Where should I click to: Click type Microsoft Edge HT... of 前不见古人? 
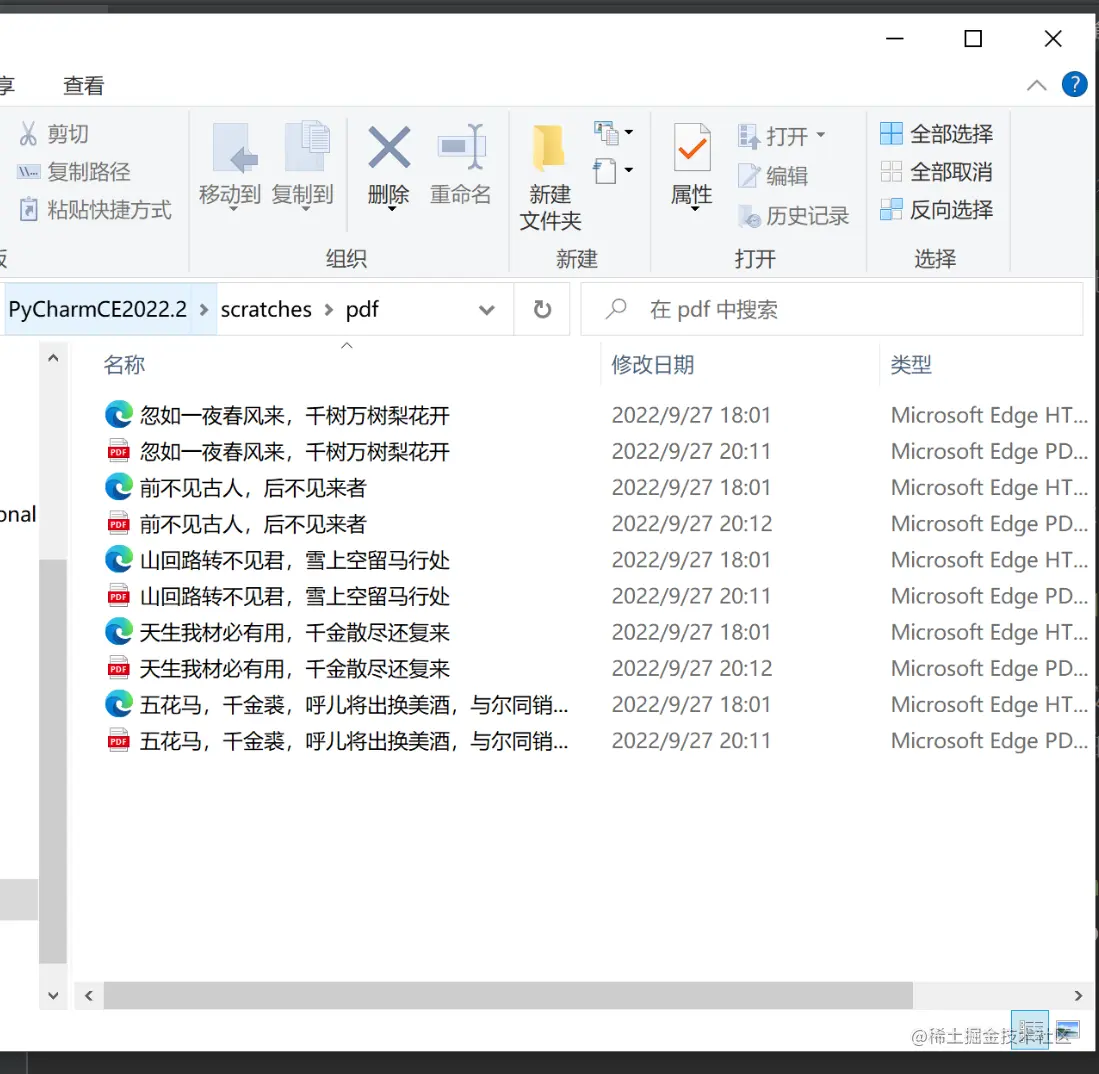click(989, 487)
